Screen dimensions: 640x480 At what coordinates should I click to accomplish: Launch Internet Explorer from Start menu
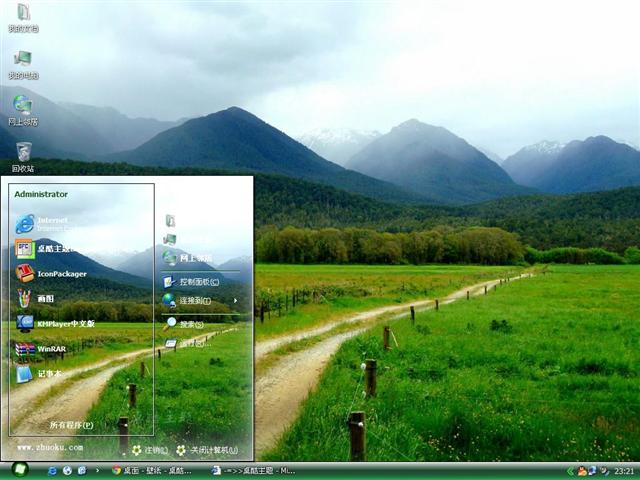[42, 224]
